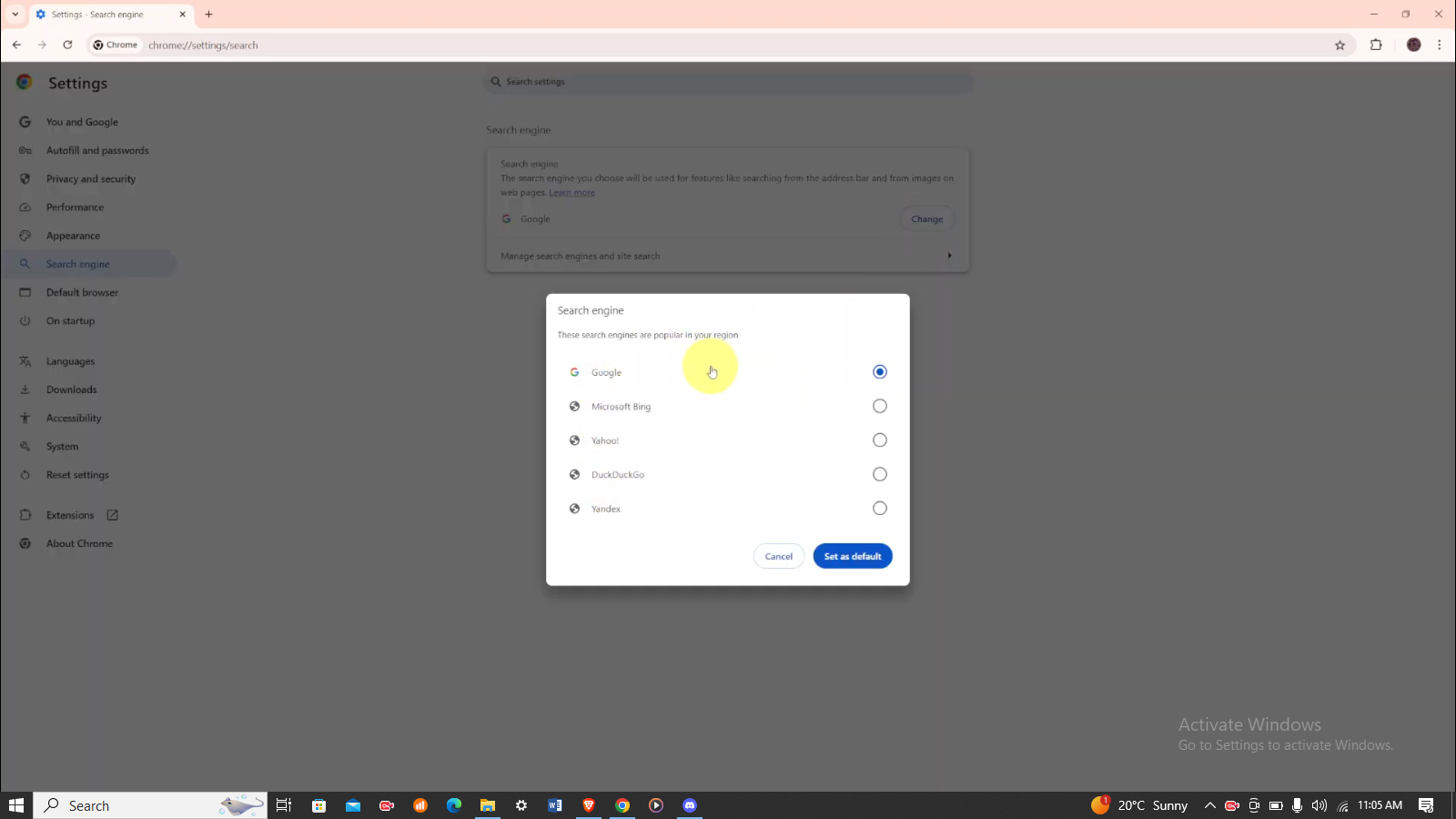Click Google logo icon in dialog

574,372
